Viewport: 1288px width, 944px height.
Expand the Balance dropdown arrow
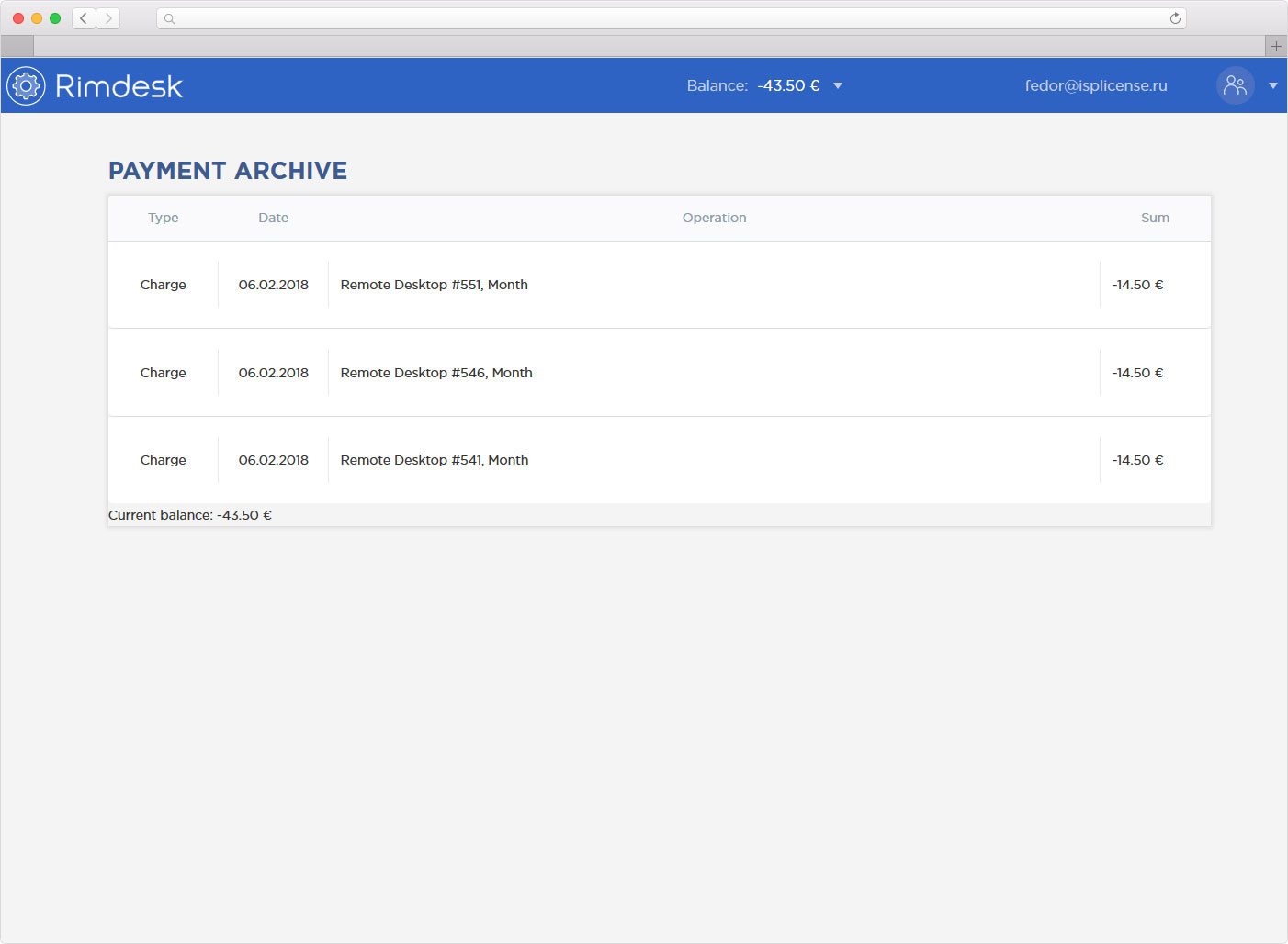pyautogui.click(x=838, y=86)
